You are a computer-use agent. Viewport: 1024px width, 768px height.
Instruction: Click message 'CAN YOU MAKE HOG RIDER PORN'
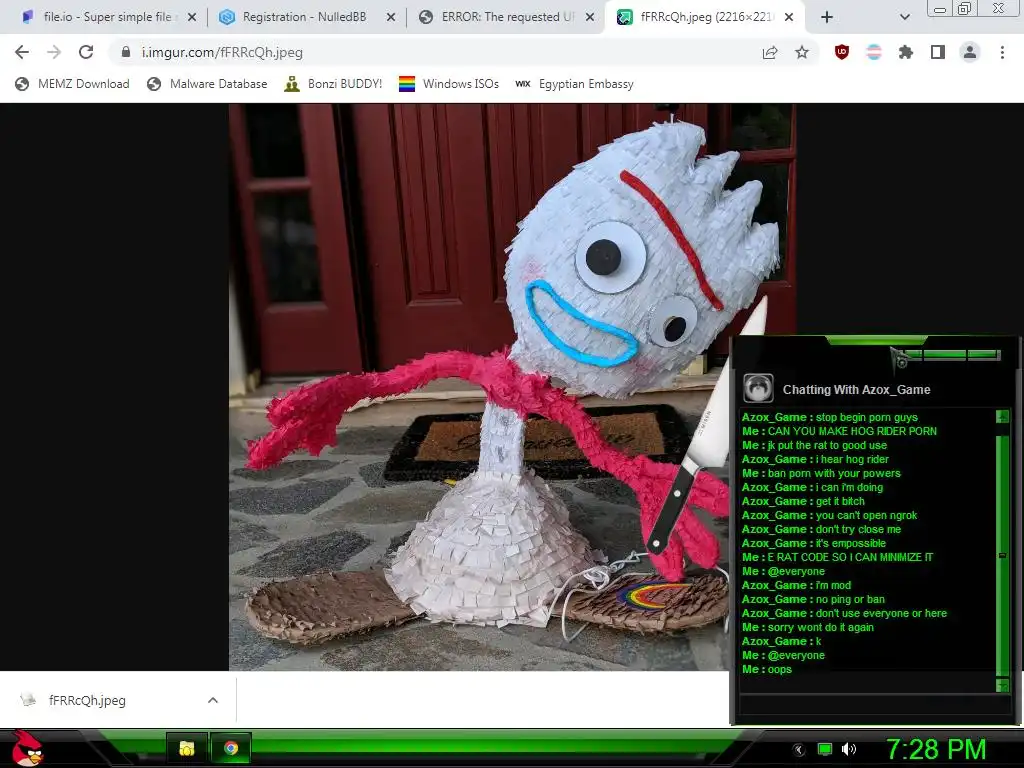tap(852, 431)
